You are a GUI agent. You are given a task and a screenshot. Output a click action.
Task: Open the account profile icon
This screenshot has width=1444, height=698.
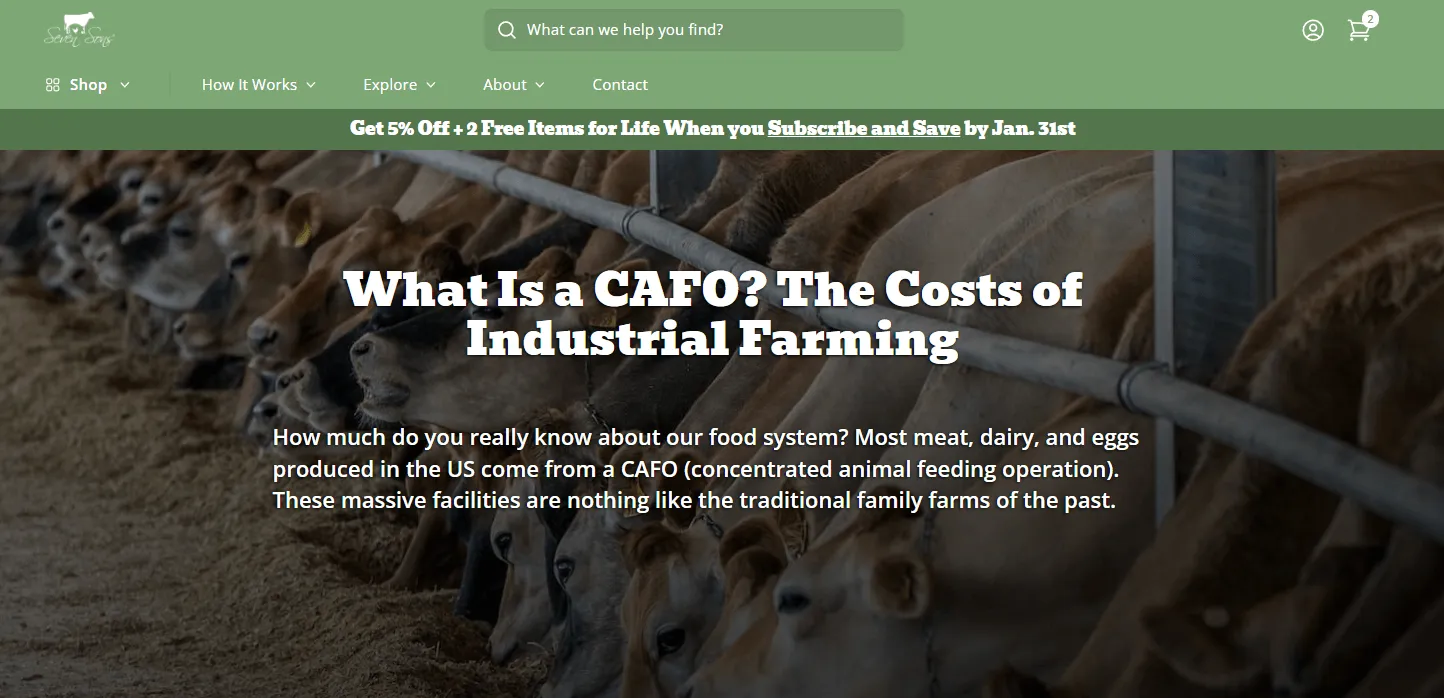[1312, 30]
